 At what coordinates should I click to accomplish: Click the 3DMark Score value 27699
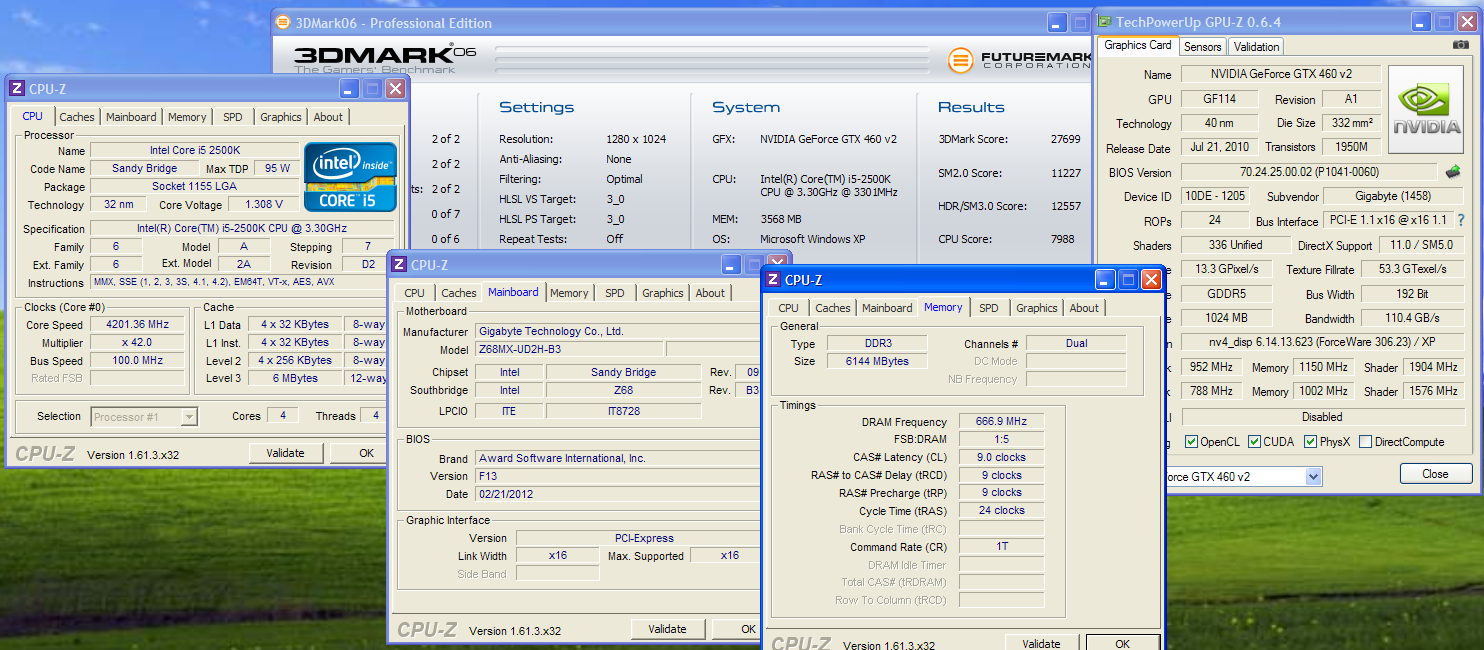tap(1065, 139)
